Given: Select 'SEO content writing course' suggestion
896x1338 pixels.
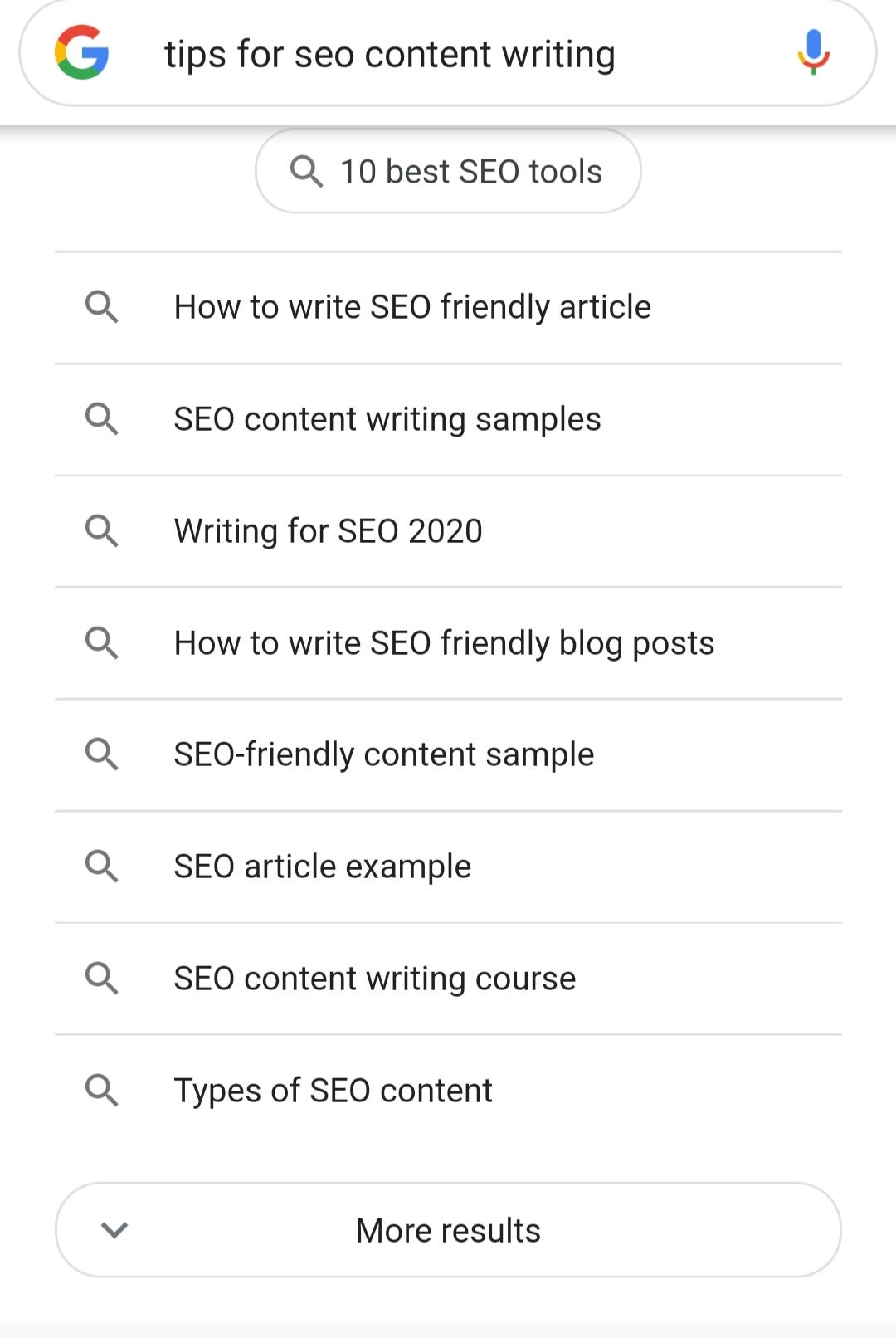Looking at the screenshot, I should tap(374, 978).
